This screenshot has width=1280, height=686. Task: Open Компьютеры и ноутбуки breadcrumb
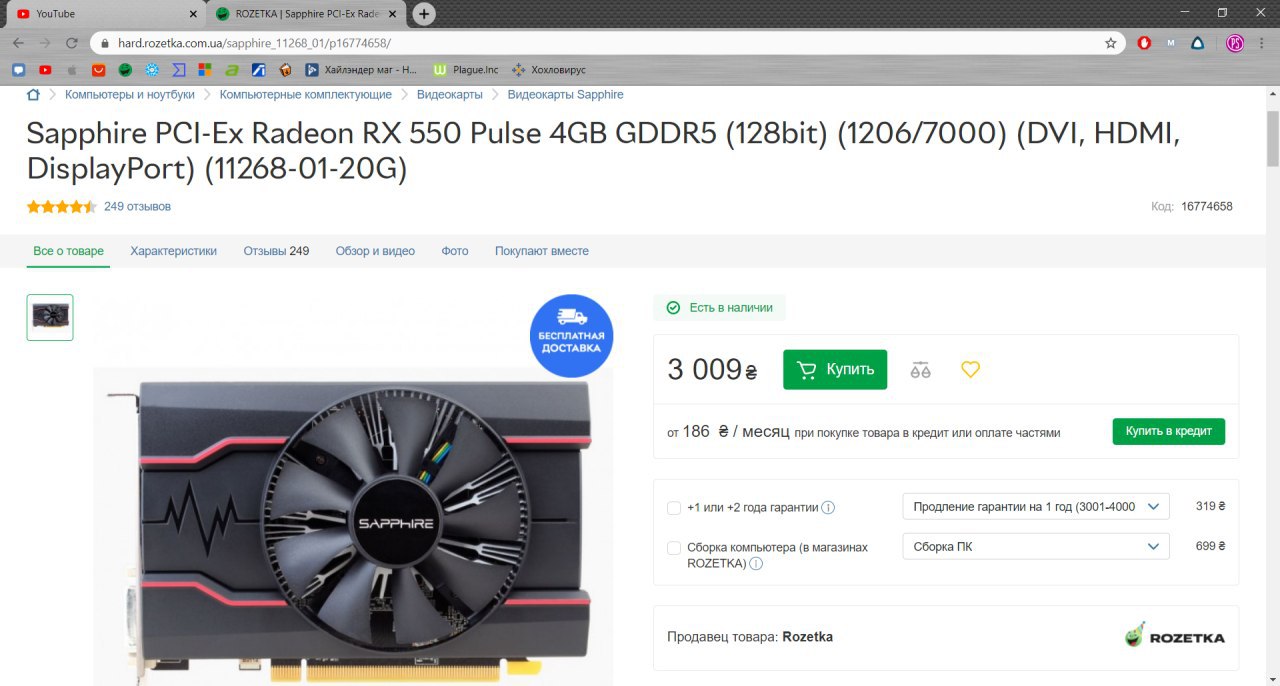130,94
